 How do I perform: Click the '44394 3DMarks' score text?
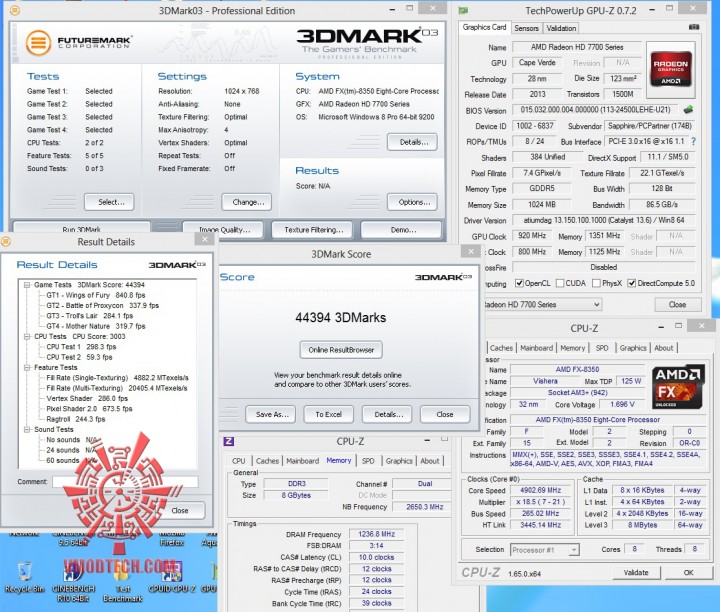click(x=341, y=317)
